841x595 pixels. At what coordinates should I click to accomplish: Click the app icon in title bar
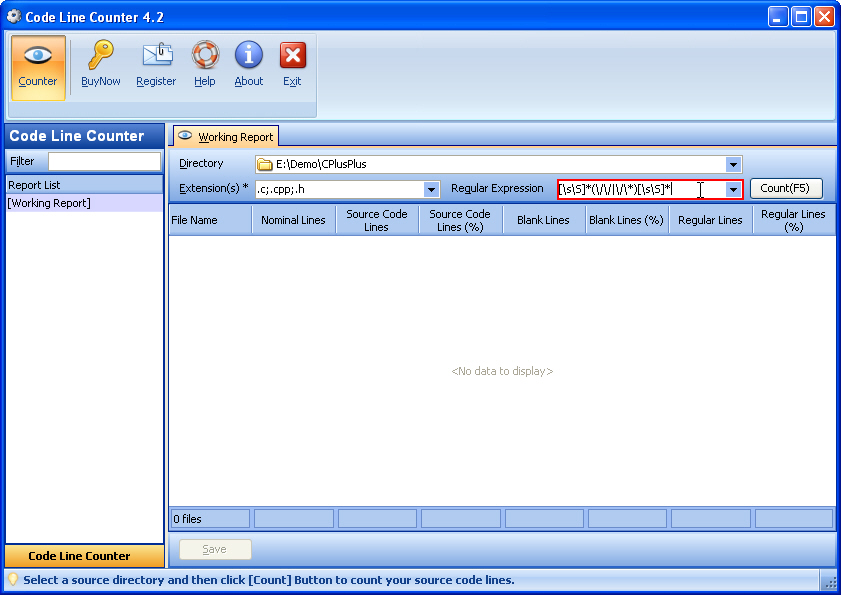click(x=14, y=16)
